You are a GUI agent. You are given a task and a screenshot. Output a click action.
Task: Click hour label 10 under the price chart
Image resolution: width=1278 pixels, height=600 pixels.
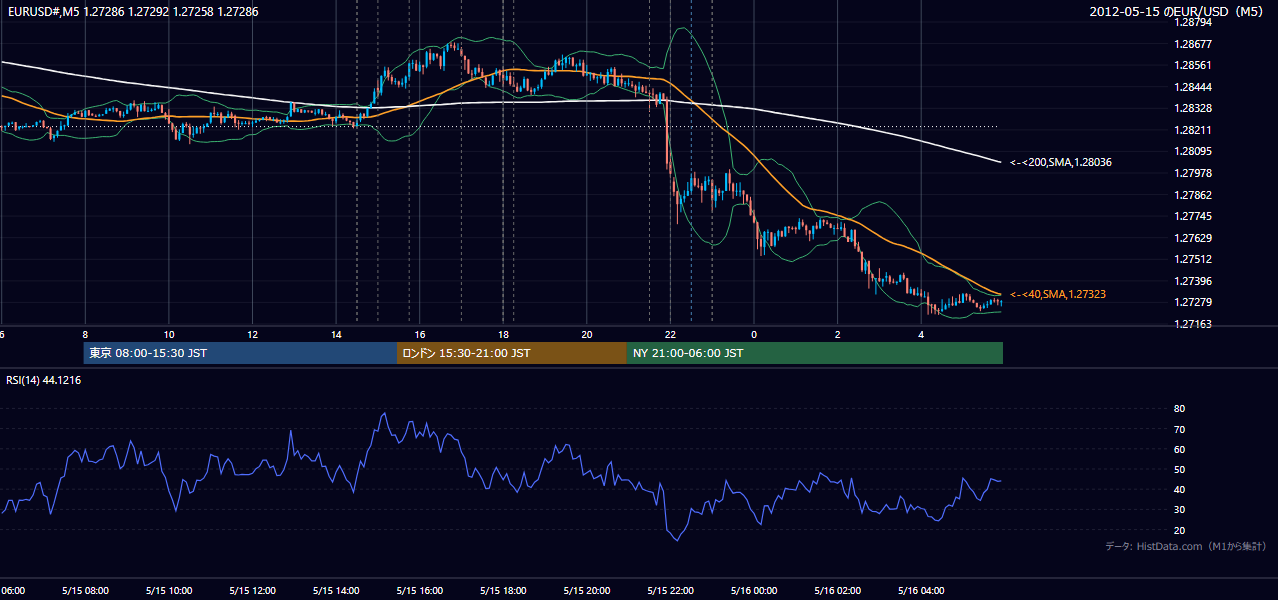[x=169, y=334]
